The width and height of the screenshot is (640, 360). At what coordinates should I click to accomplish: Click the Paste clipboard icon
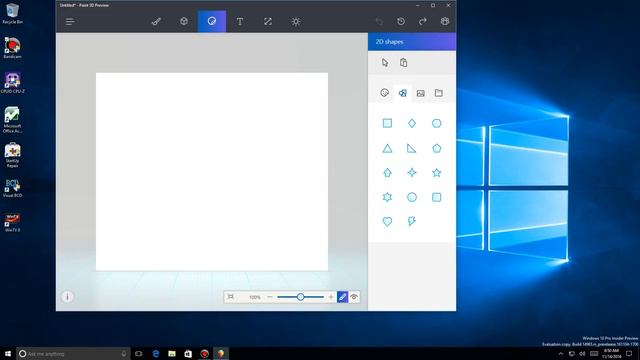404,62
